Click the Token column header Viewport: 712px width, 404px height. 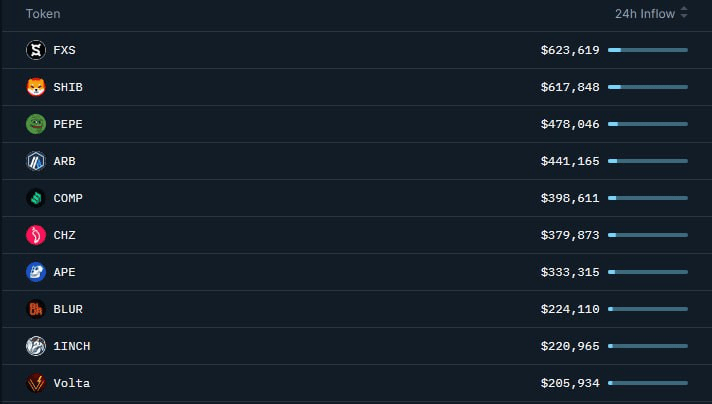[43, 14]
